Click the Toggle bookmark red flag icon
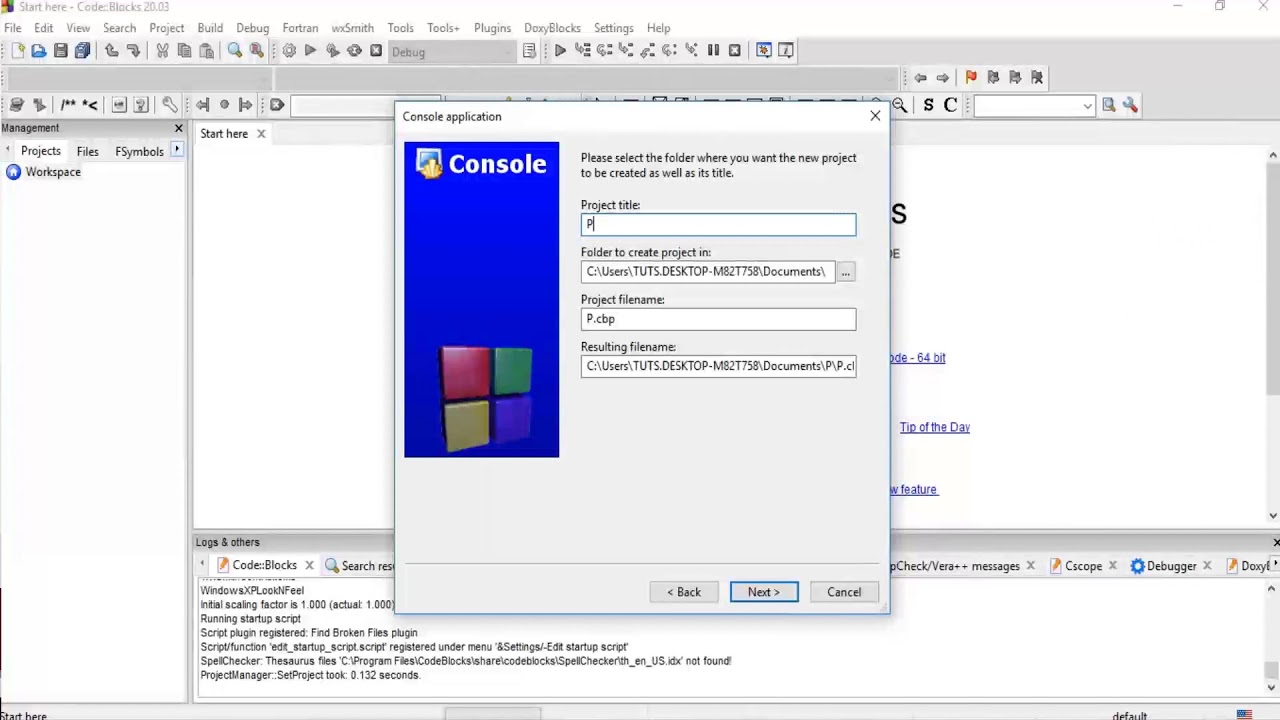 [x=971, y=77]
